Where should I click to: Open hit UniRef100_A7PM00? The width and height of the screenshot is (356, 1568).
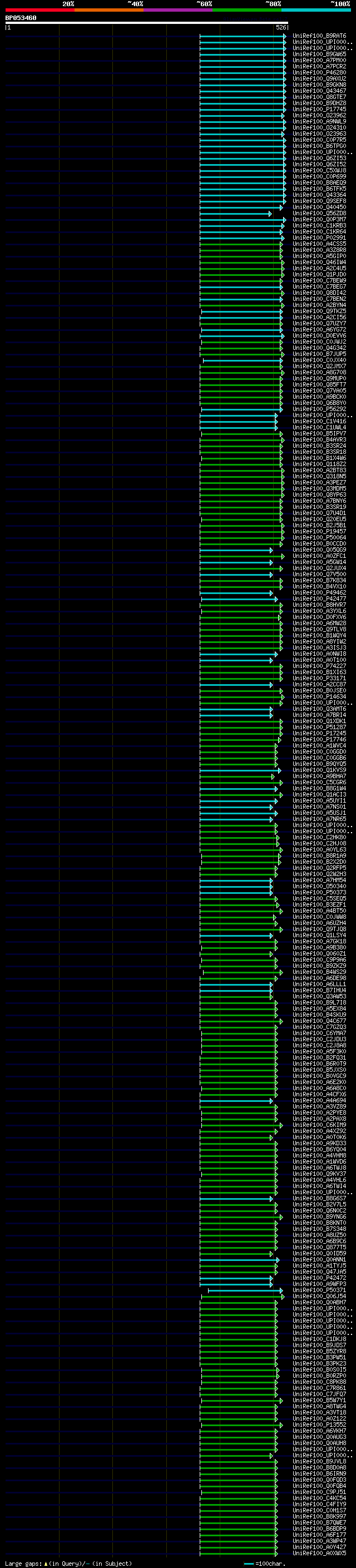click(319, 60)
